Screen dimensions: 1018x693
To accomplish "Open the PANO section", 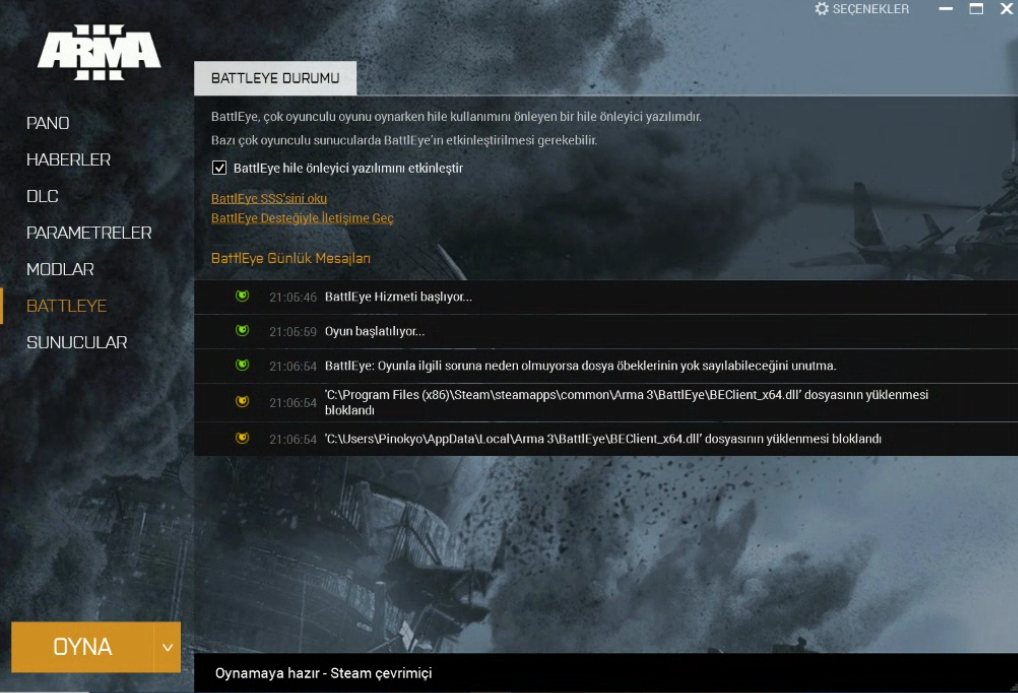I will tap(47, 123).
